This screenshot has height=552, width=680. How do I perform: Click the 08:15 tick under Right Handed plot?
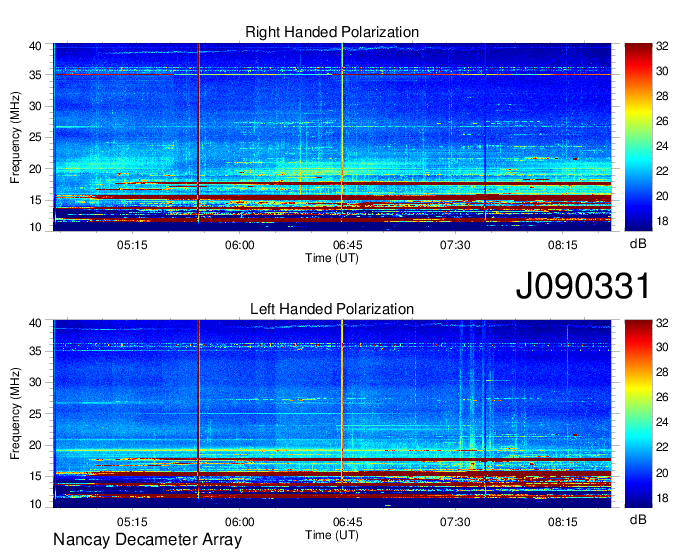[x=562, y=245]
